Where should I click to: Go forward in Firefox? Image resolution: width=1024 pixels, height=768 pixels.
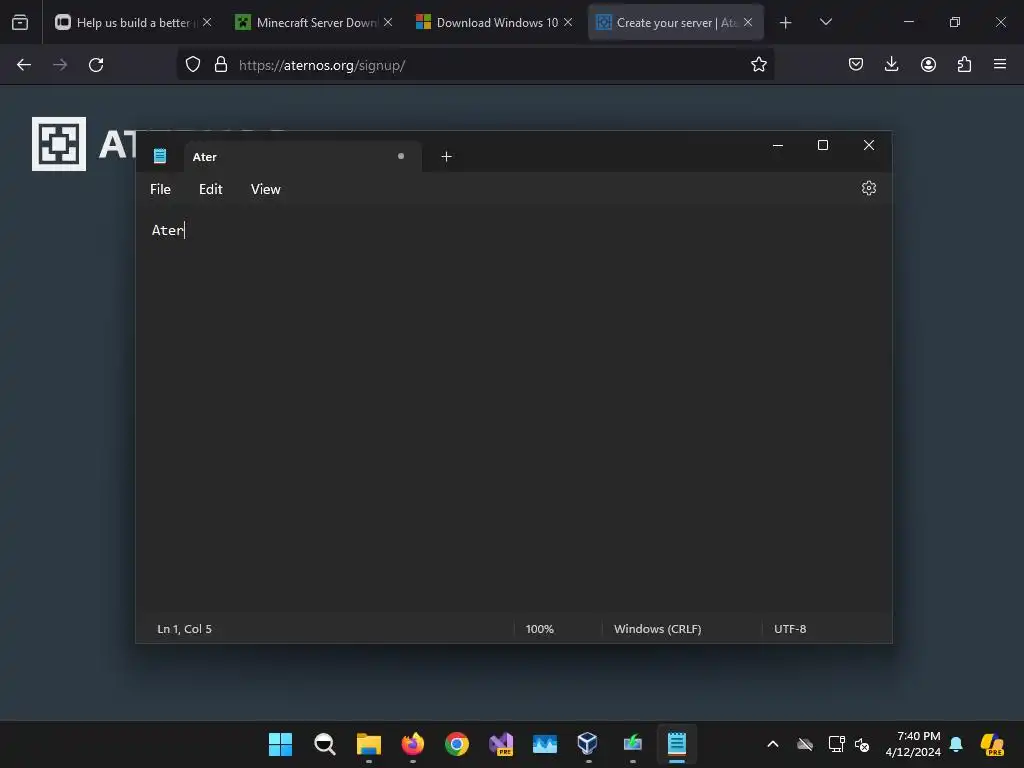pos(60,65)
